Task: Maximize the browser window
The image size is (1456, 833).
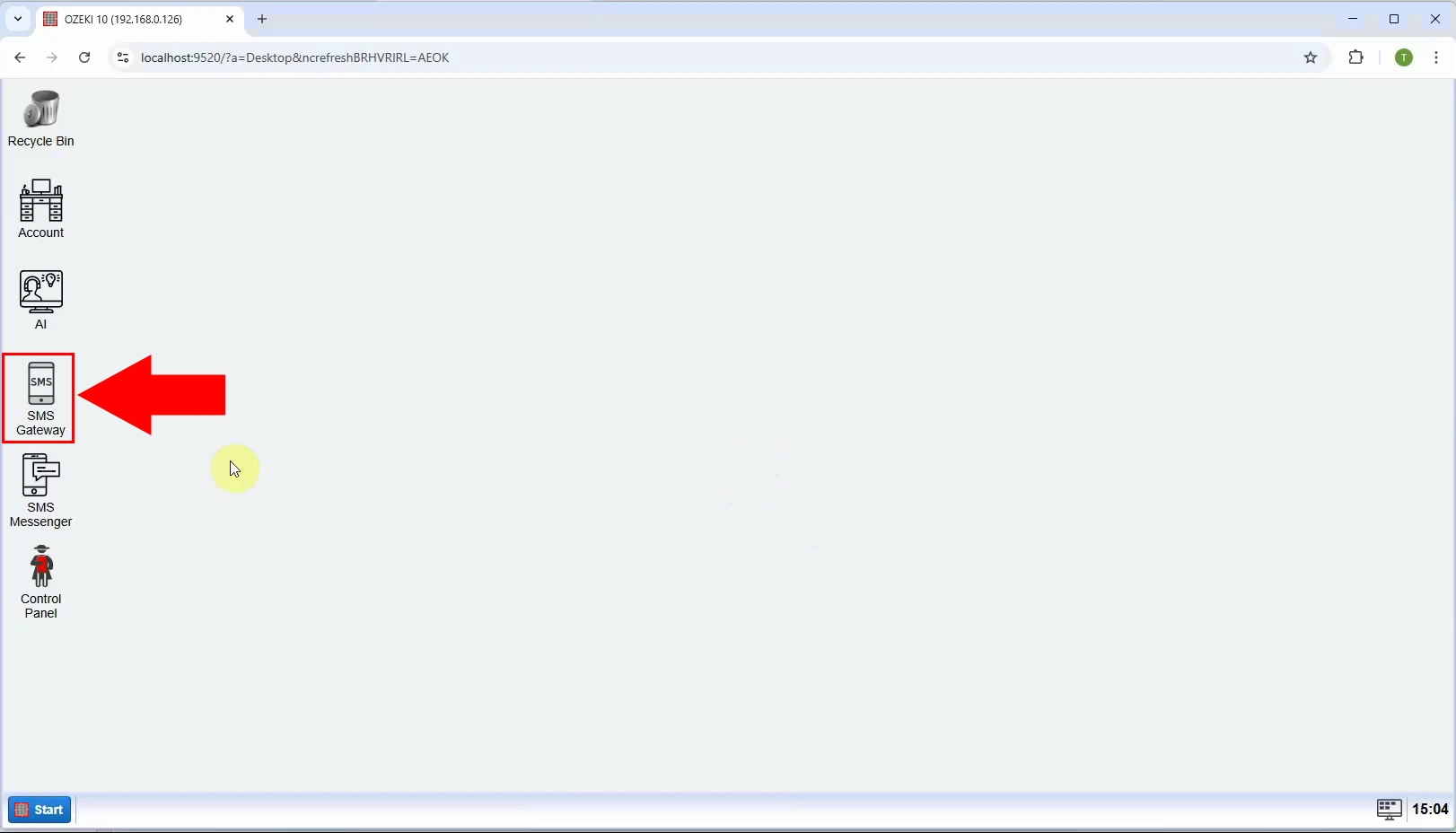Action: coord(1394,19)
